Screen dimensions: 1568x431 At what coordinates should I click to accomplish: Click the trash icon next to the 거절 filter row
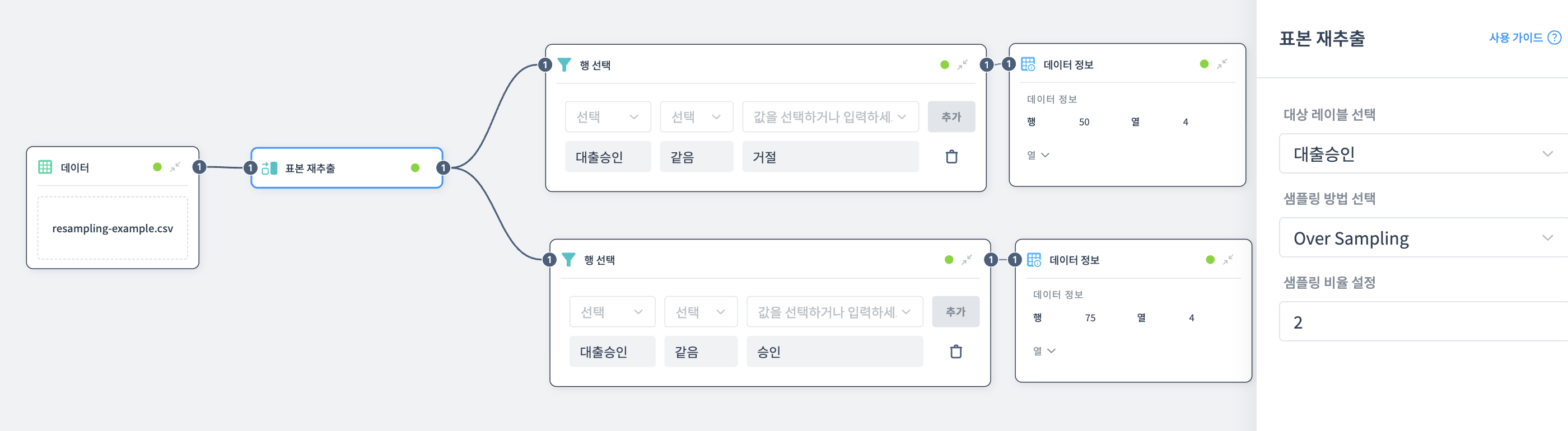(x=951, y=157)
